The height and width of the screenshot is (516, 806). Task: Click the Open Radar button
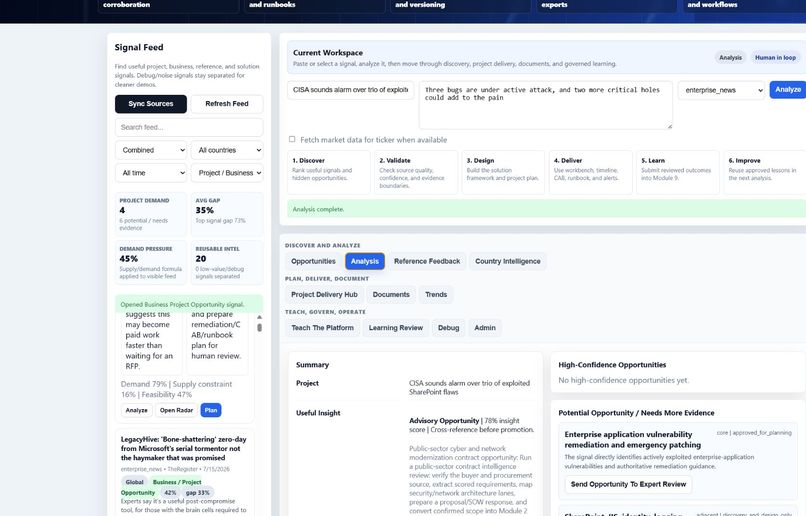pyautogui.click(x=176, y=410)
